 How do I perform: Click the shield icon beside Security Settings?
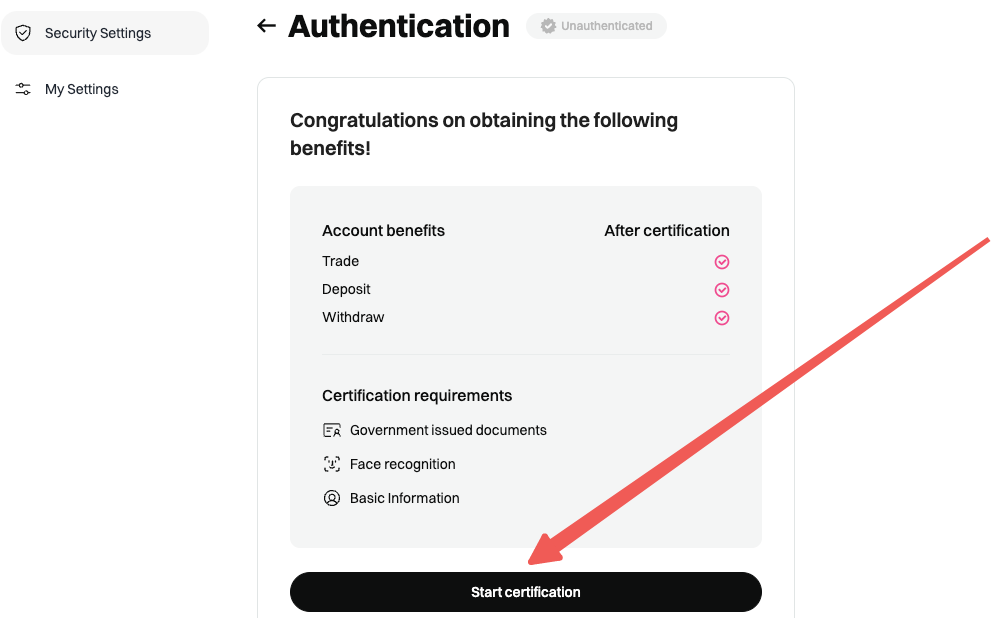coord(23,33)
